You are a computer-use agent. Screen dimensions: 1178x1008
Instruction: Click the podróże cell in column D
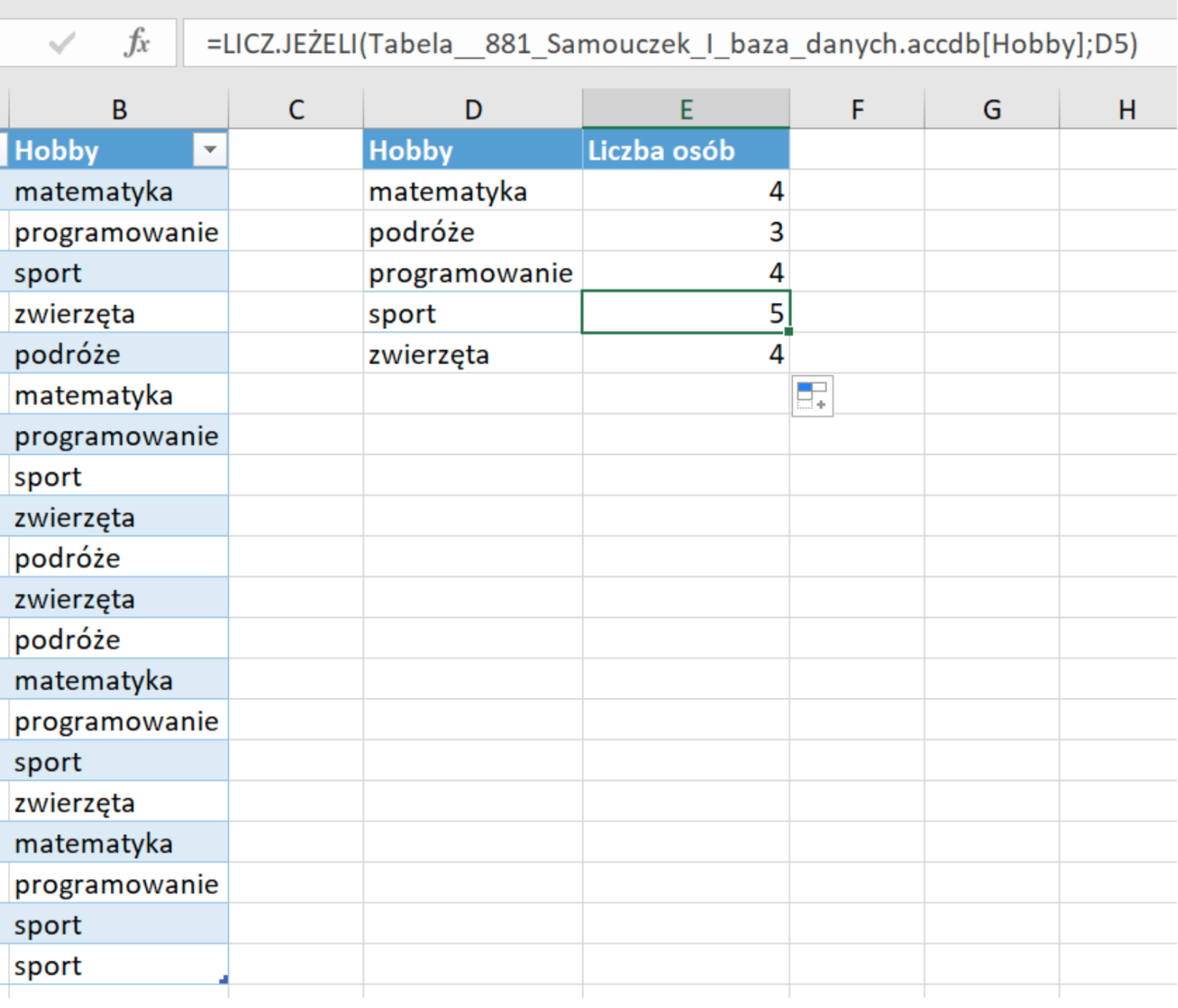coord(472,232)
